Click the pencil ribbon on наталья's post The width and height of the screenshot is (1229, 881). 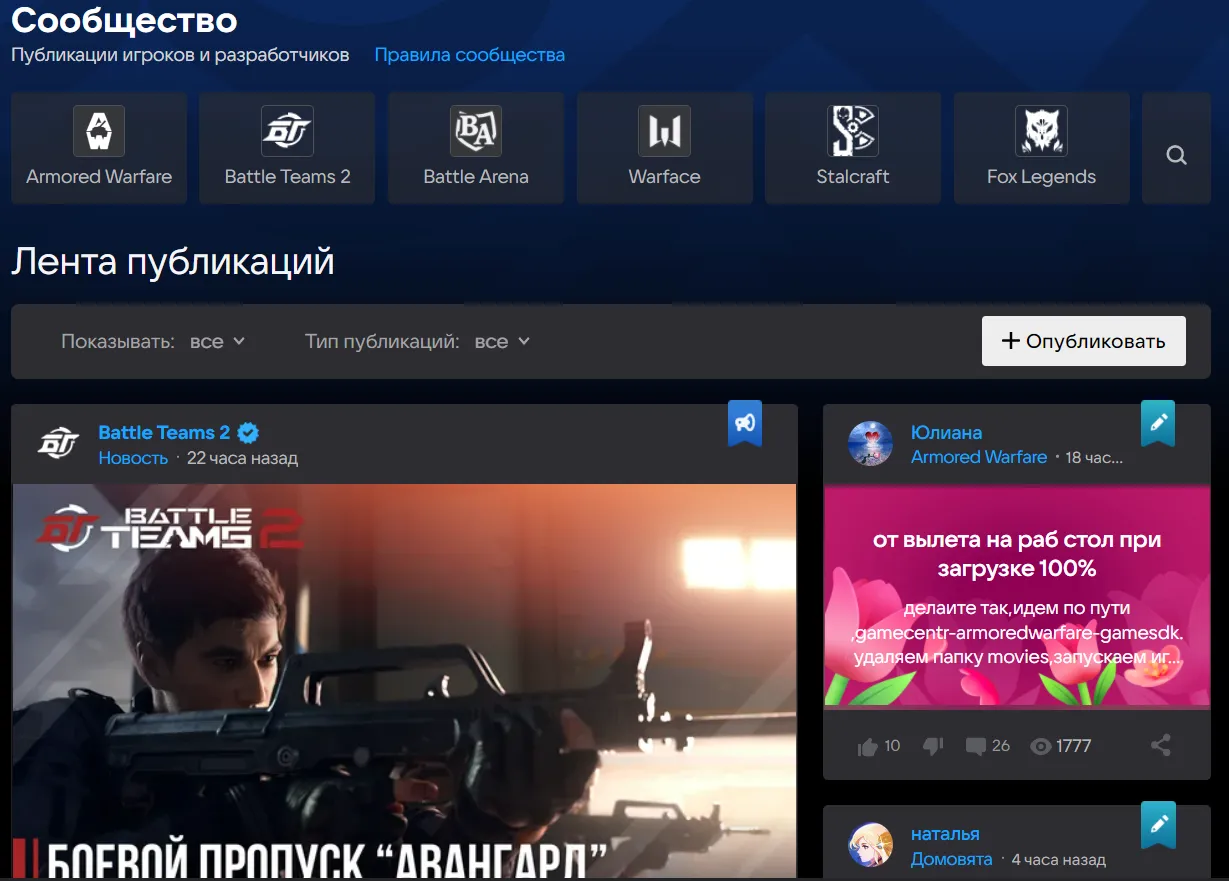coord(1158,825)
